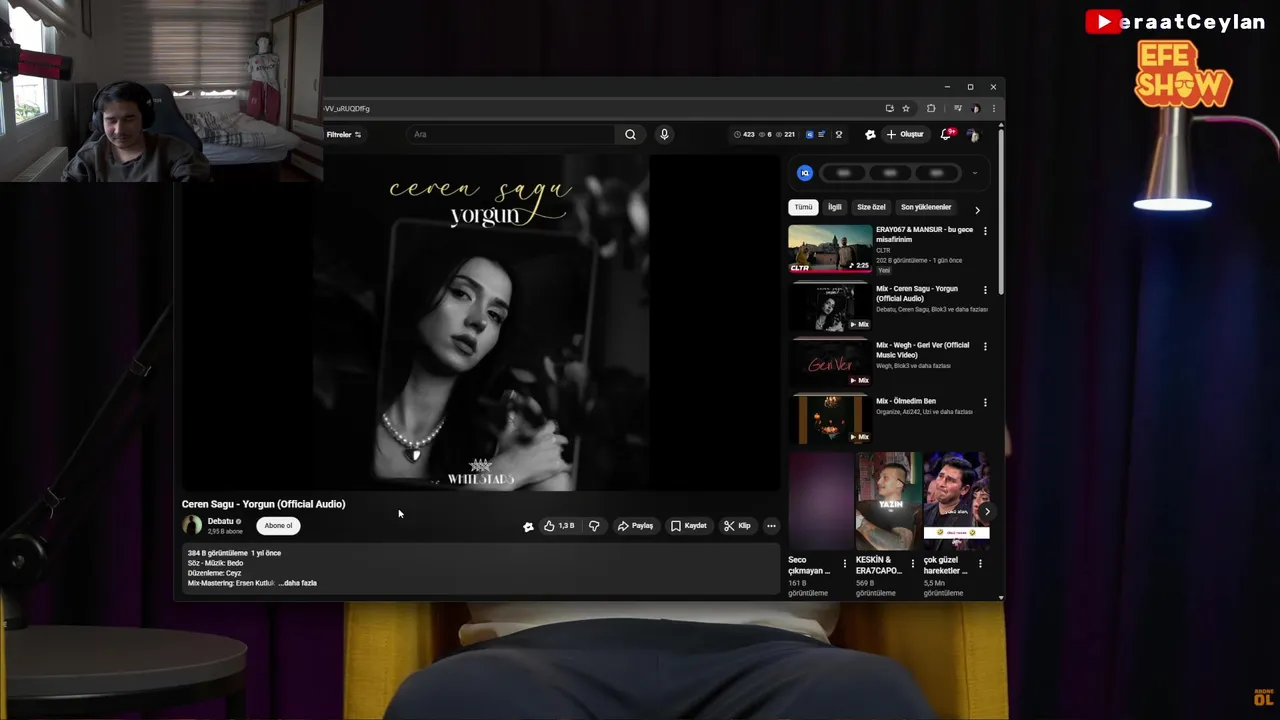Screen dimensions: 1280x720
Task: Click the 423 stats counter in the header
Action: click(744, 134)
